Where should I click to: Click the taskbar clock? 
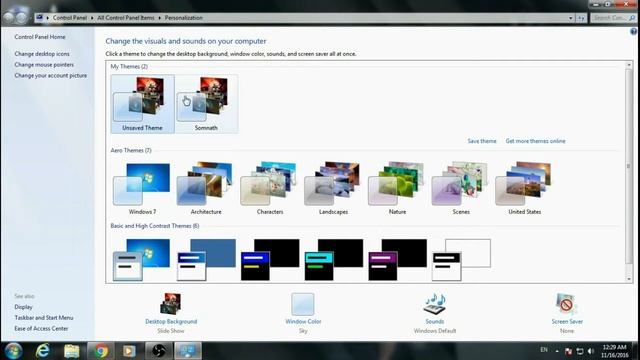[614, 351]
